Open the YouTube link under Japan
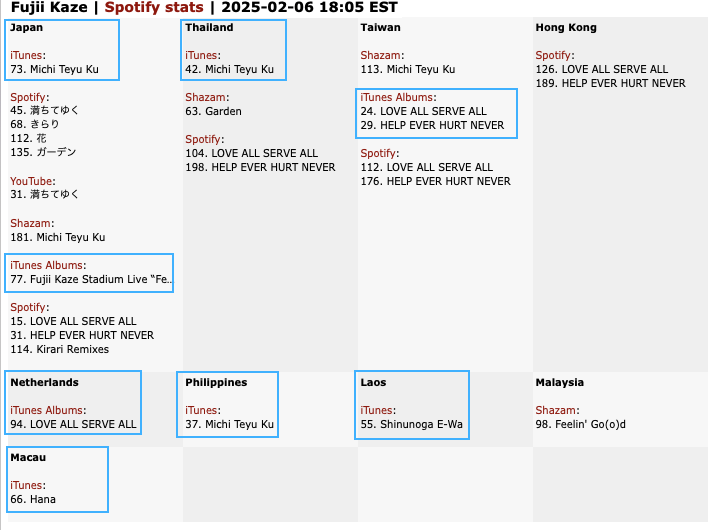Image resolution: width=709 pixels, height=530 pixels. [31, 181]
